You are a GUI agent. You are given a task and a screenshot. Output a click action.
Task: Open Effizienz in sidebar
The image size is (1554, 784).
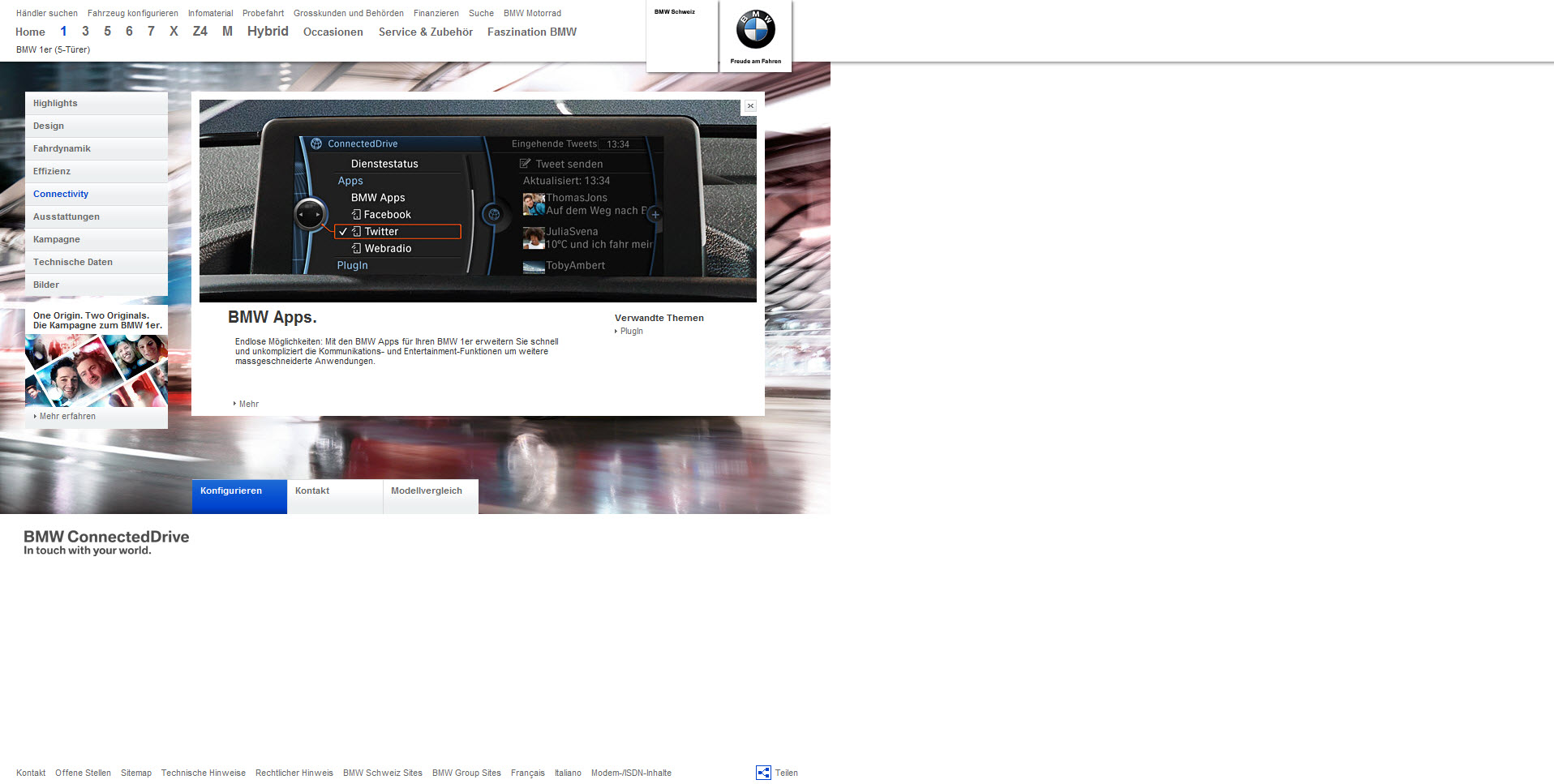point(97,171)
